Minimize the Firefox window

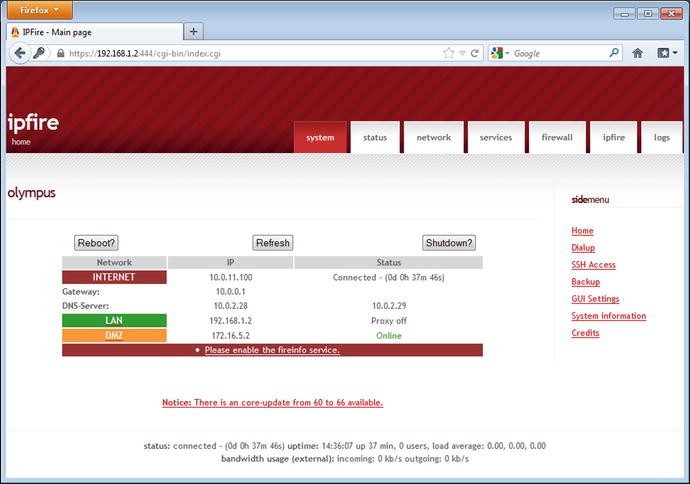624,14
